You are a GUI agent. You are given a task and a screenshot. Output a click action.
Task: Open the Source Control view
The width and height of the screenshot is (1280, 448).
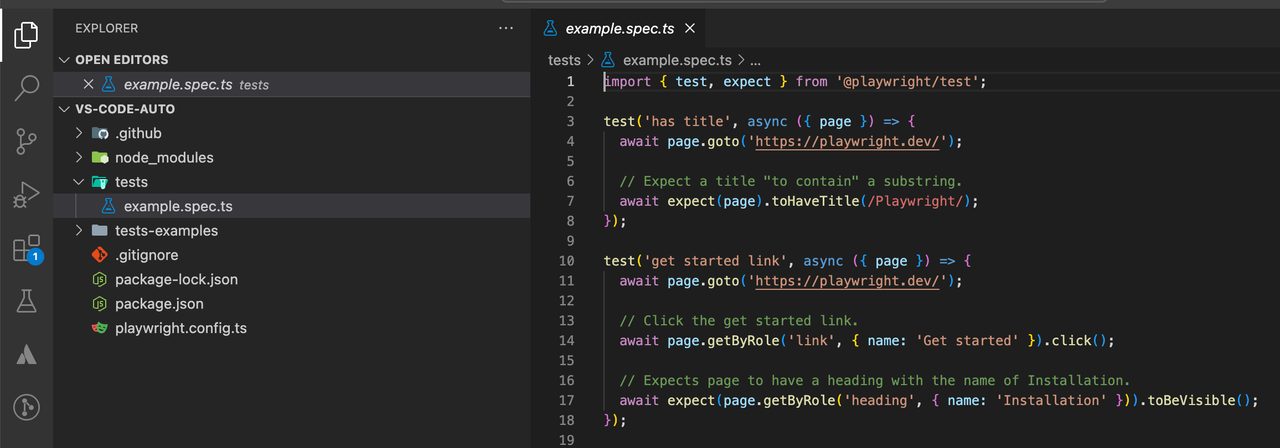click(26, 141)
